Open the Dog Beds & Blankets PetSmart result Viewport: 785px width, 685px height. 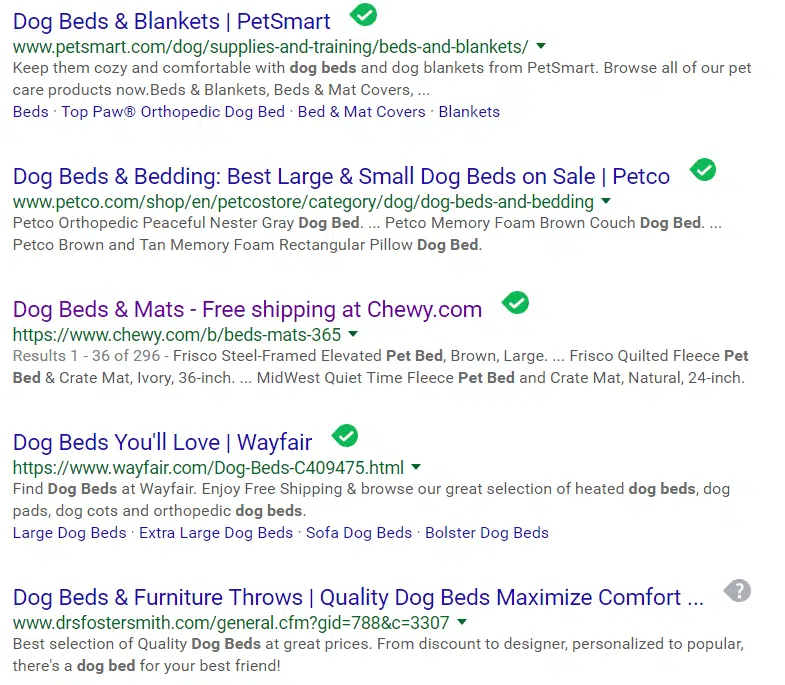[x=172, y=21]
